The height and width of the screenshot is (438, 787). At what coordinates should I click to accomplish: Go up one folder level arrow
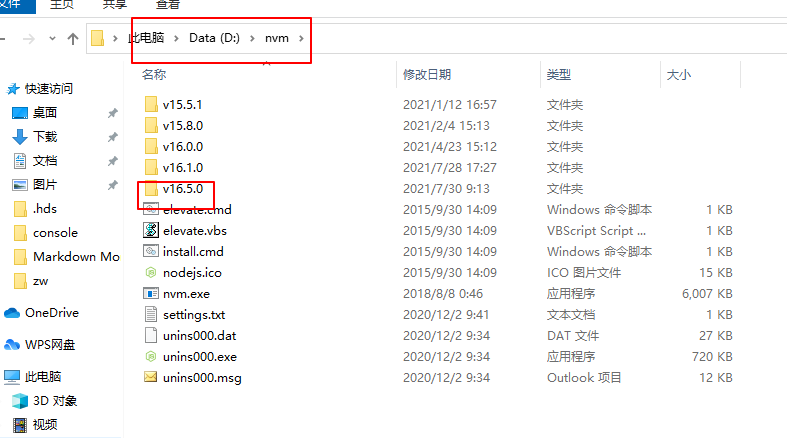coord(73,39)
